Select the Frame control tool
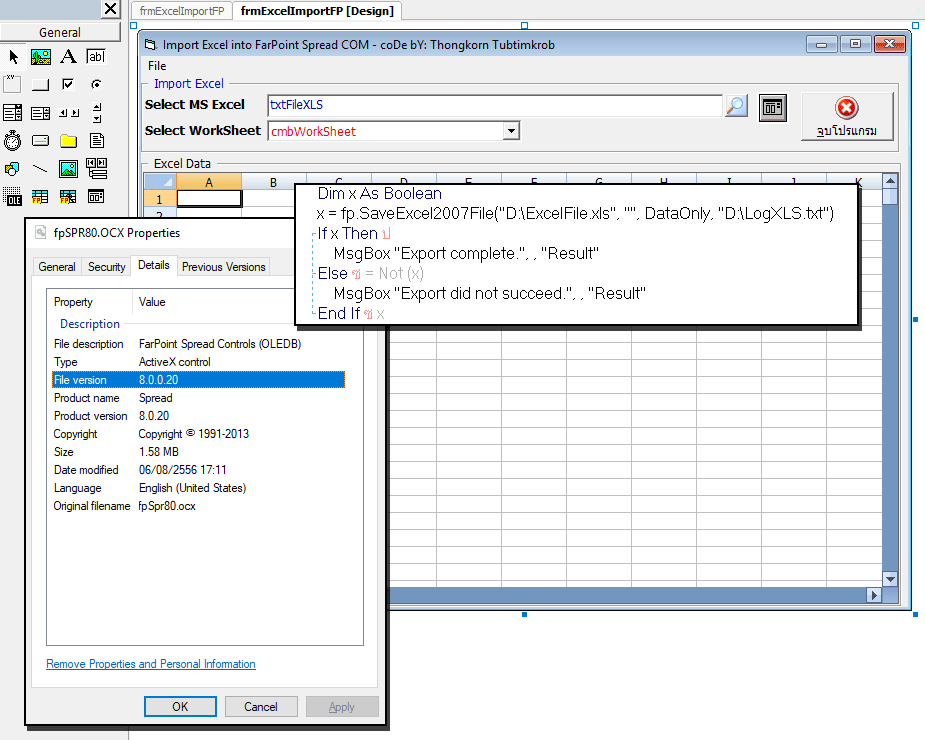 [12, 84]
